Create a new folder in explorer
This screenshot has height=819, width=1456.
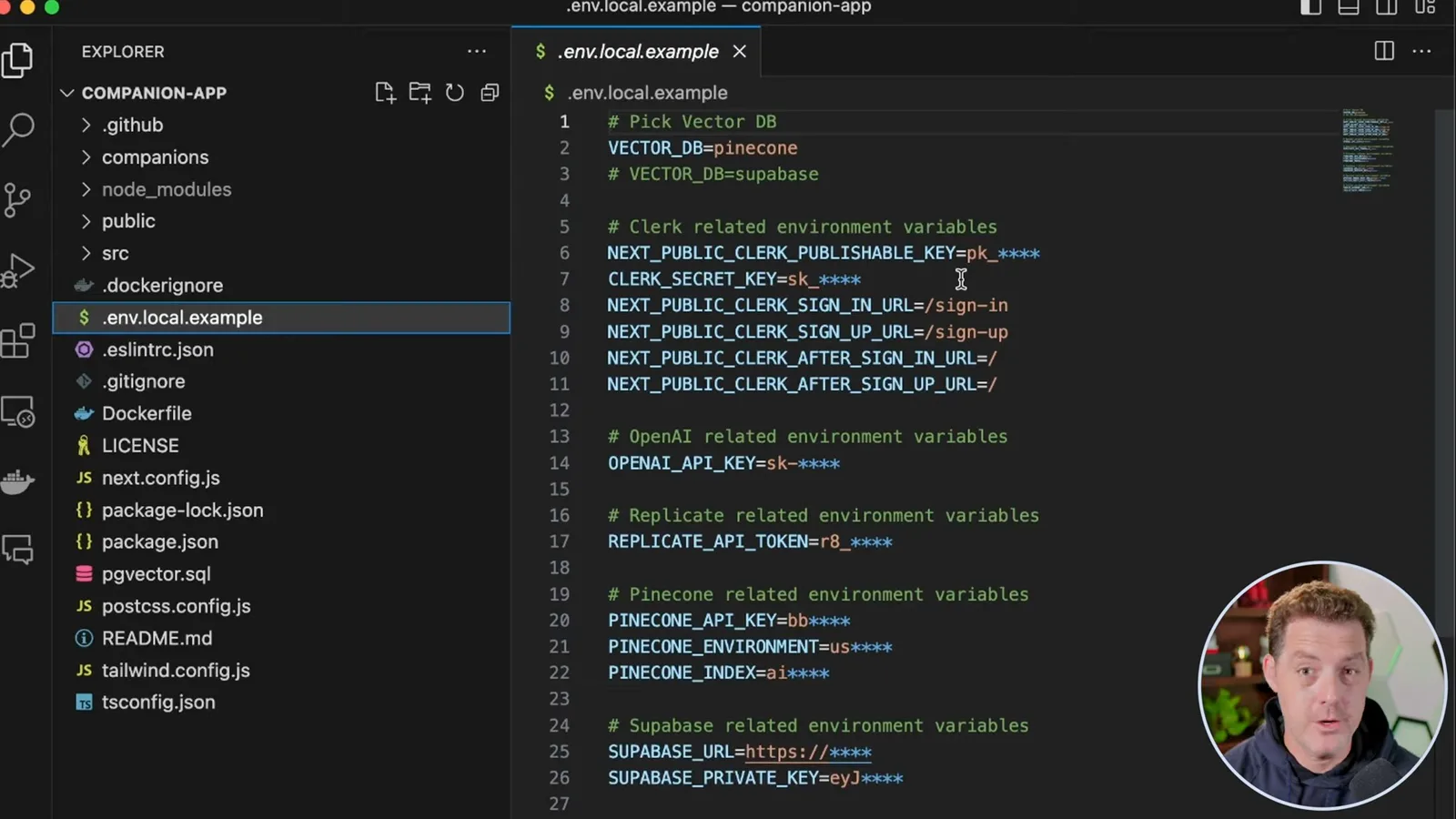pyautogui.click(x=420, y=92)
